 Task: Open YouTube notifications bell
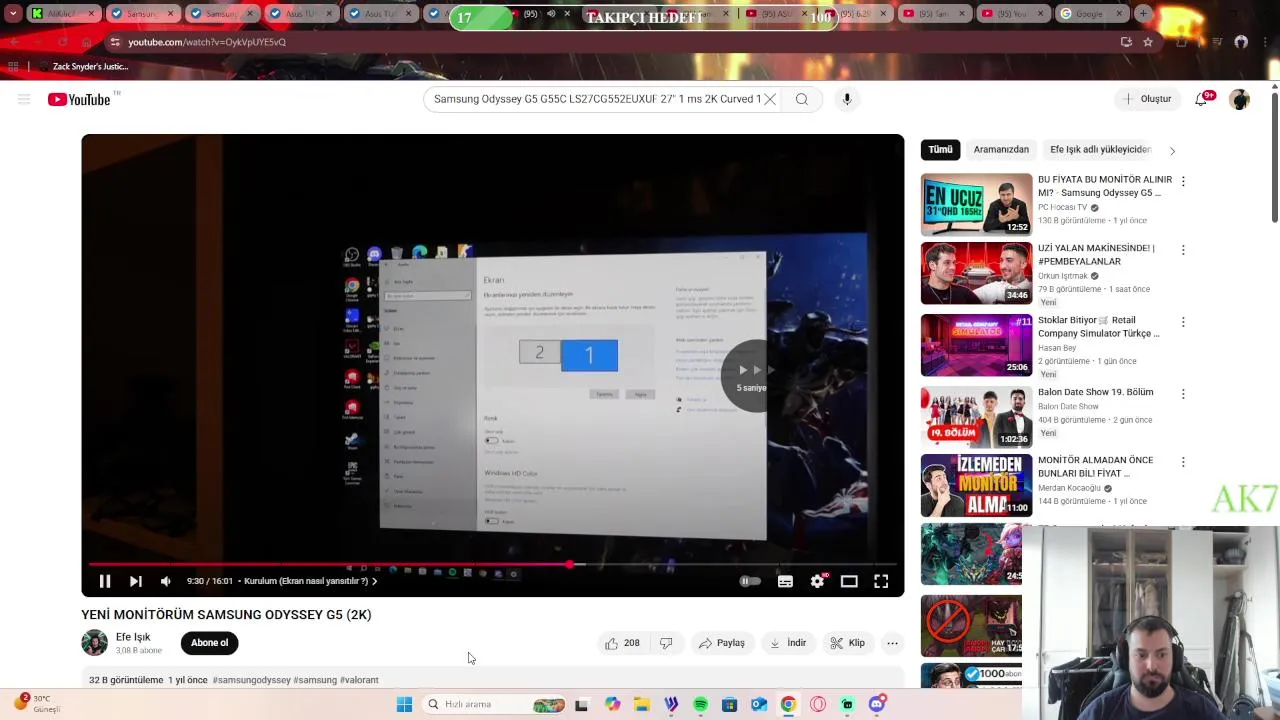(1201, 99)
